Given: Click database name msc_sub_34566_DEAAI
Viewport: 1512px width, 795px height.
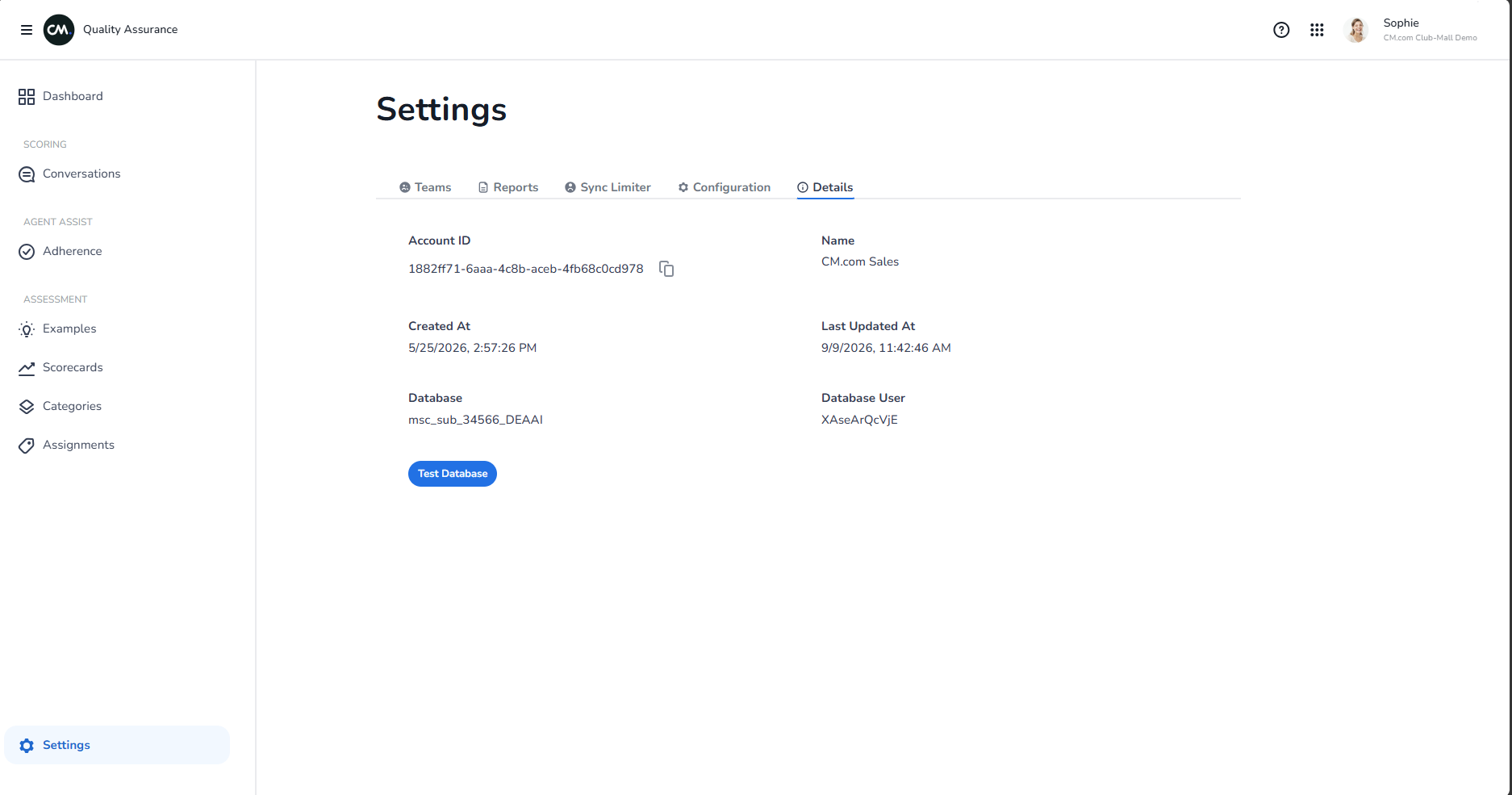Looking at the screenshot, I should tap(475, 420).
